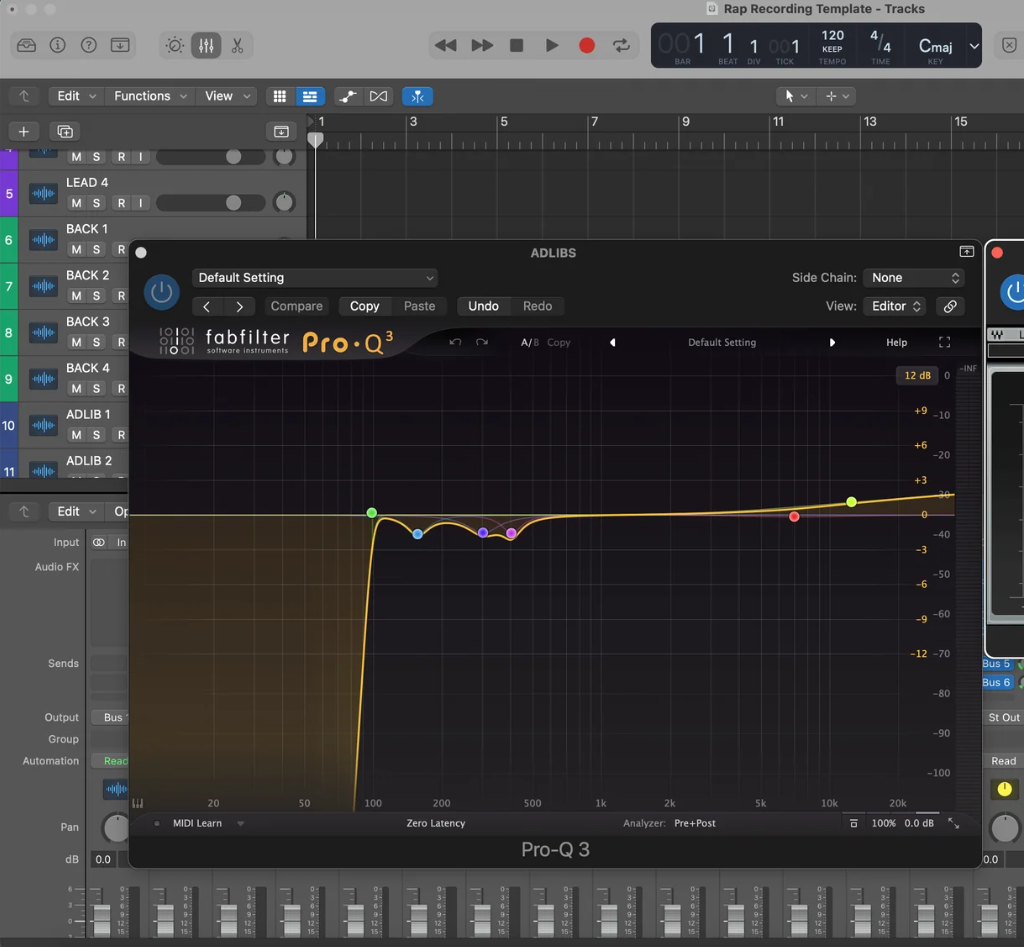Click the Zero Latency processing mode button
Viewport: 1024px width, 947px height.
point(436,824)
